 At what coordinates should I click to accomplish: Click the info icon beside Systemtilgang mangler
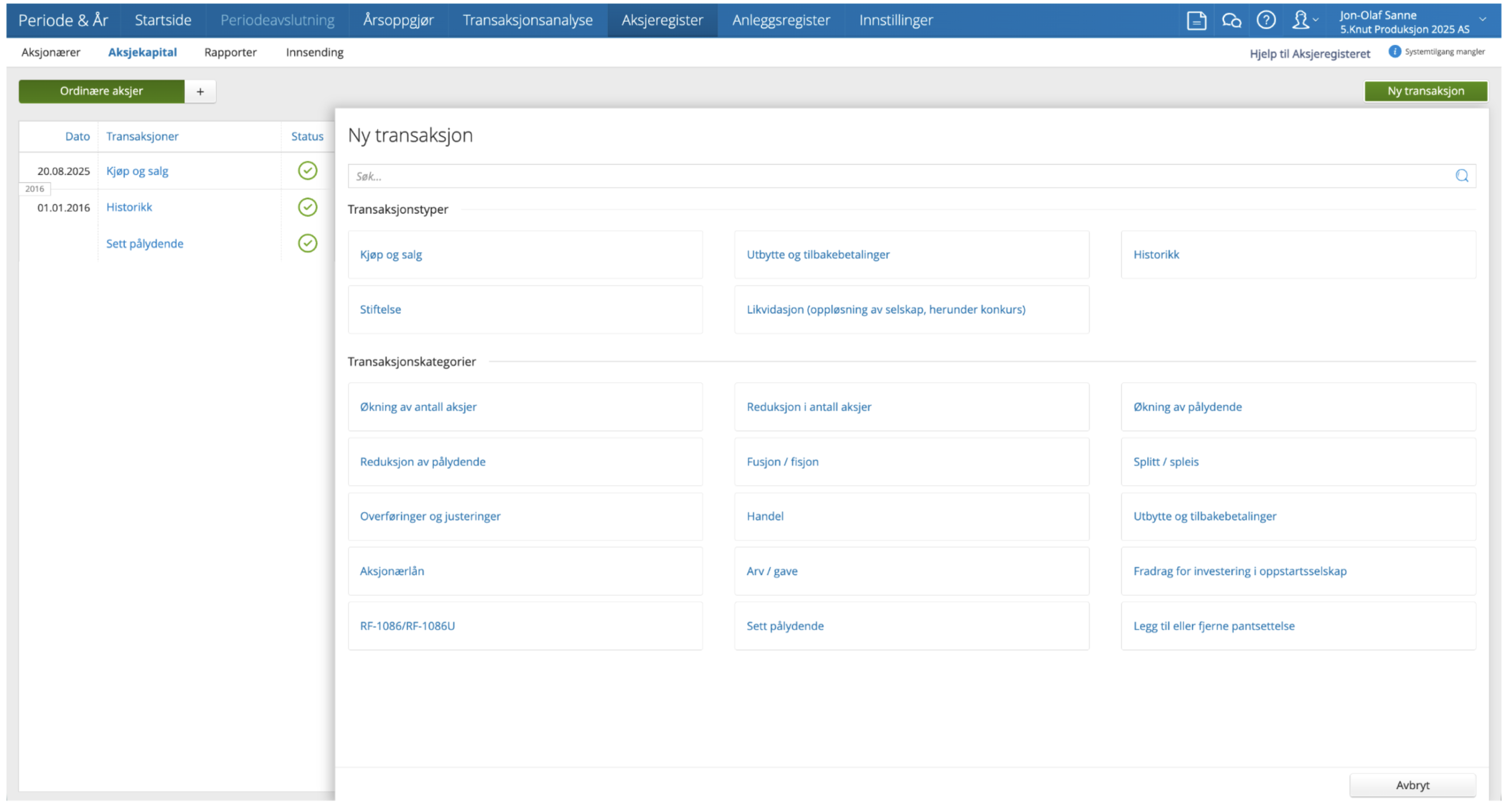pos(1394,51)
